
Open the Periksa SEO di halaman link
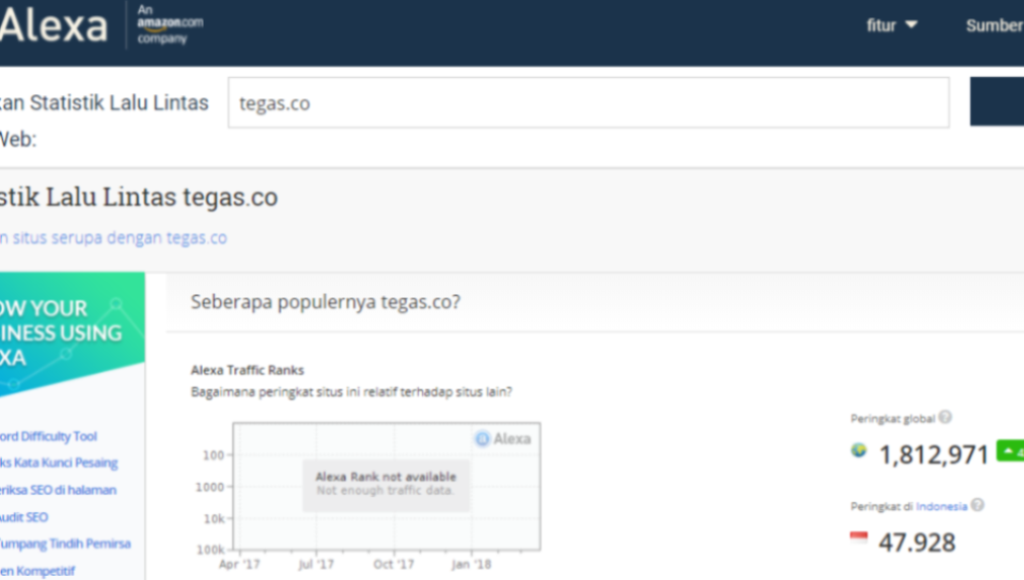58,490
